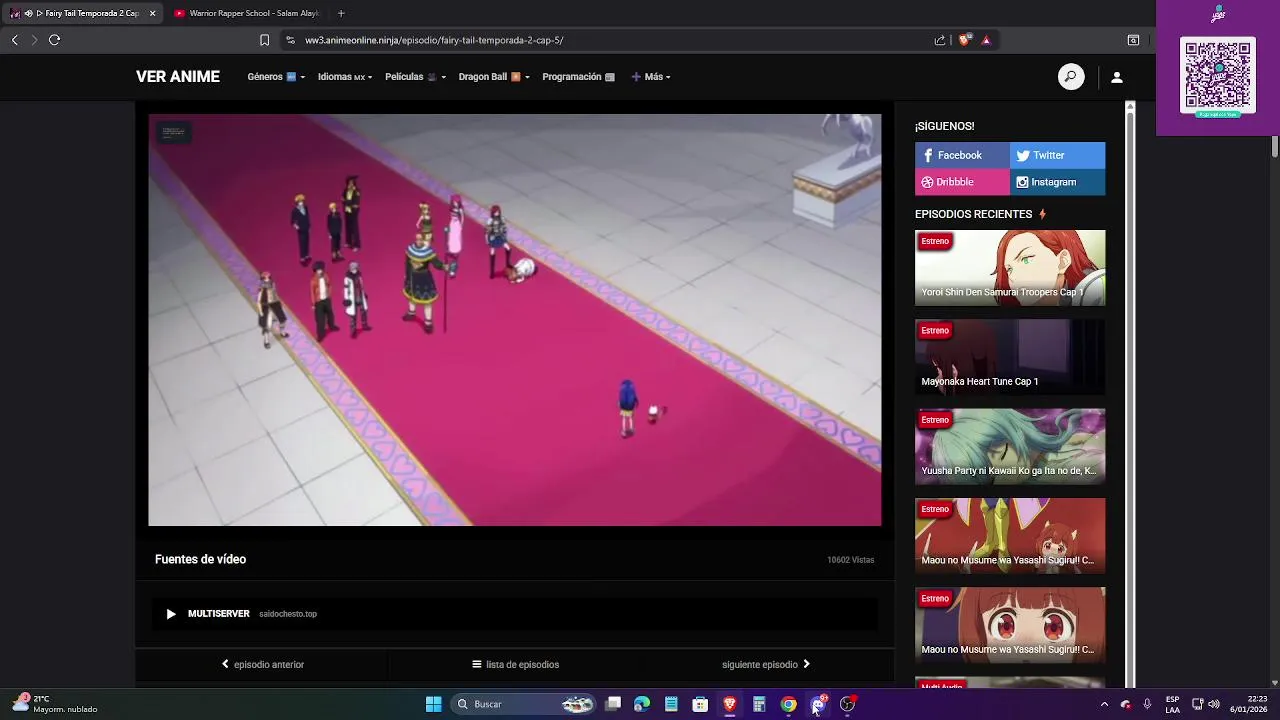Screen dimensions: 1280x720
Task: Click the browser forward arrow
Action: pyautogui.click(x=34, y=40)
